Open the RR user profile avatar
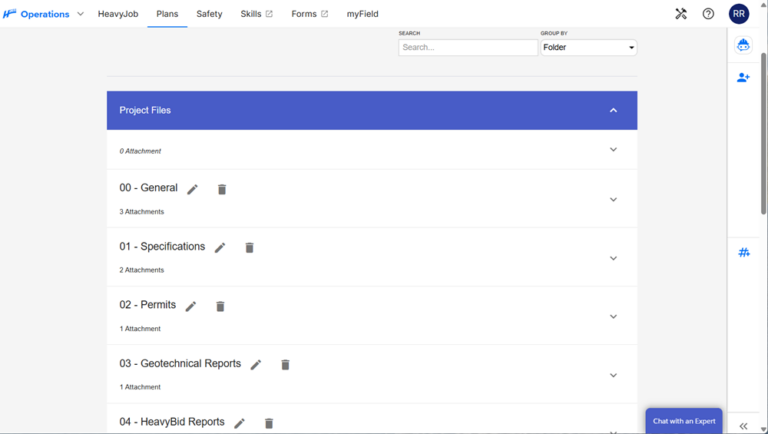This screenshot has height=434, width=768. pyautogui.click(x=739, y=14)
